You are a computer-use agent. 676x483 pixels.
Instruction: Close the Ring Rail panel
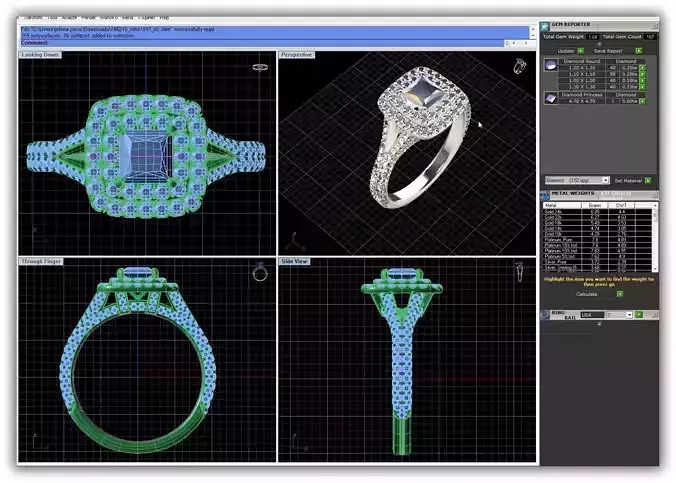(654, 315)
